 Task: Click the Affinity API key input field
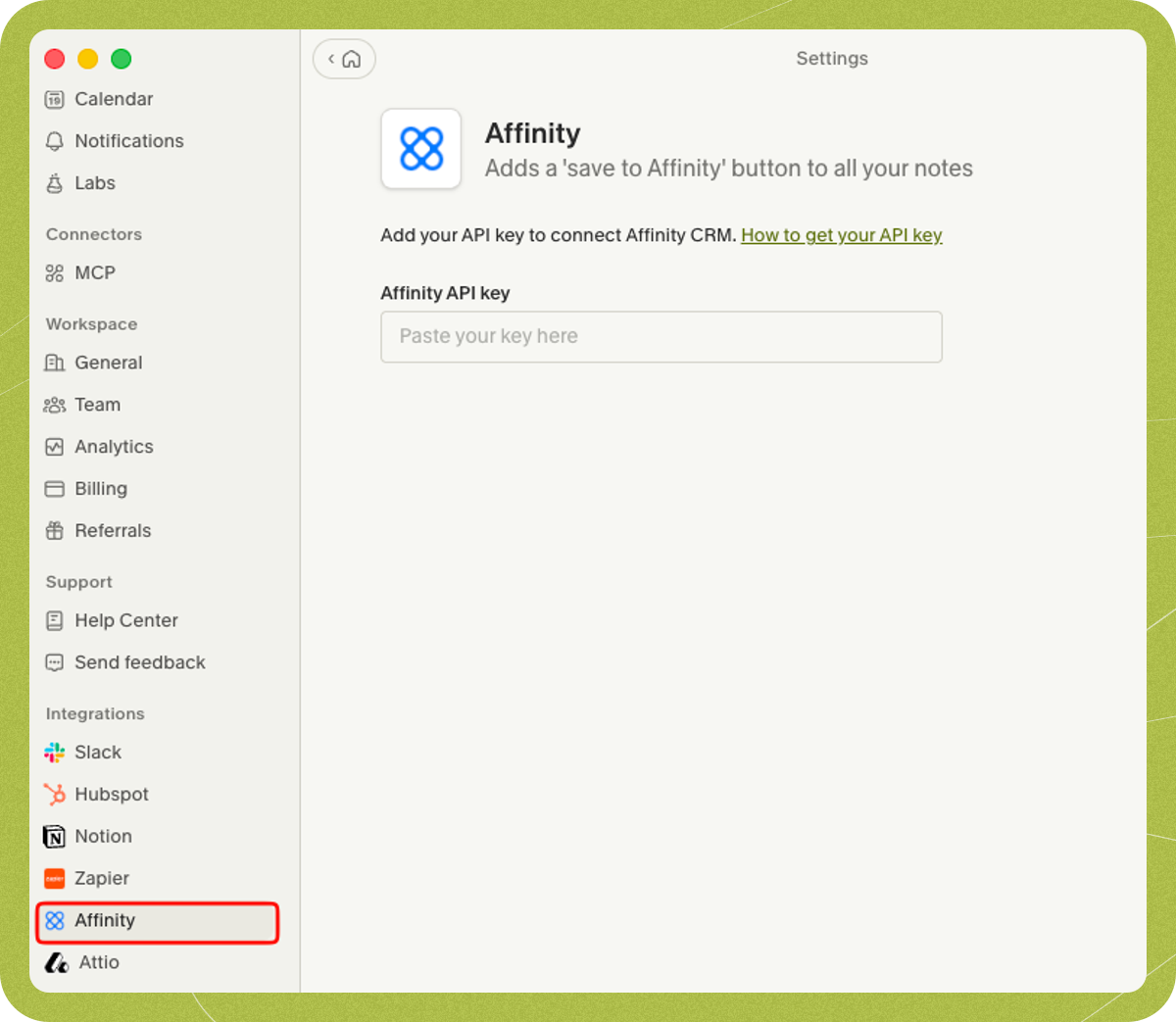(661, 336)
